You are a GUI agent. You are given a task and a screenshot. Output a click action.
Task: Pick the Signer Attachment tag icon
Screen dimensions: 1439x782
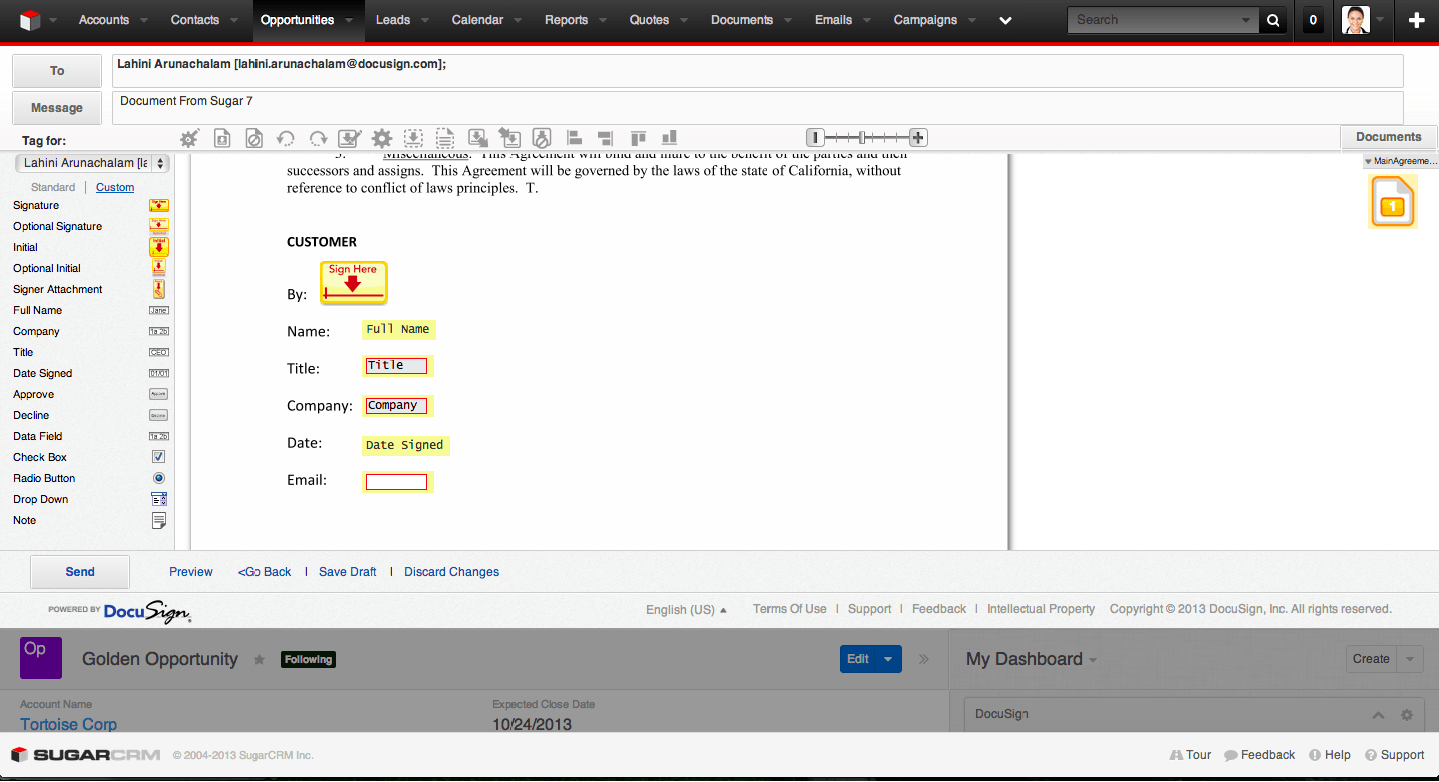[159, 289]
